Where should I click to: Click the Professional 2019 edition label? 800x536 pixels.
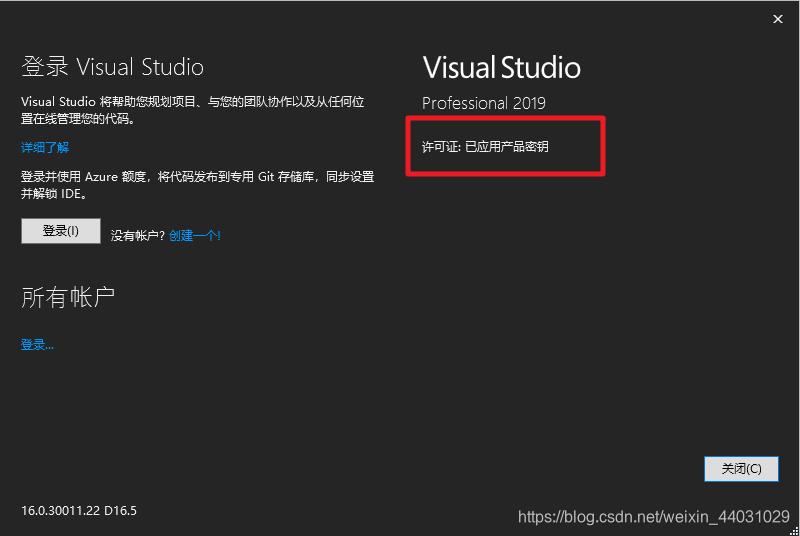point(483,103)
